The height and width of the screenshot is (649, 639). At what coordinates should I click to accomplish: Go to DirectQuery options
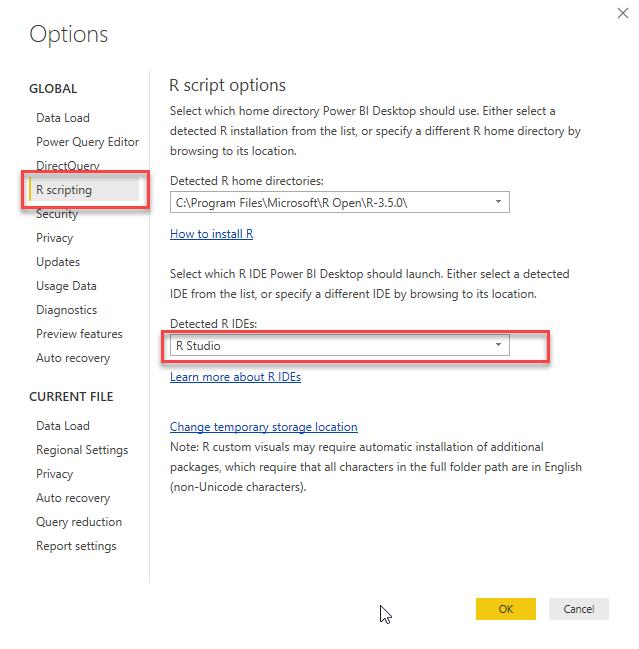pyautogui.click(x=68, y=166)
